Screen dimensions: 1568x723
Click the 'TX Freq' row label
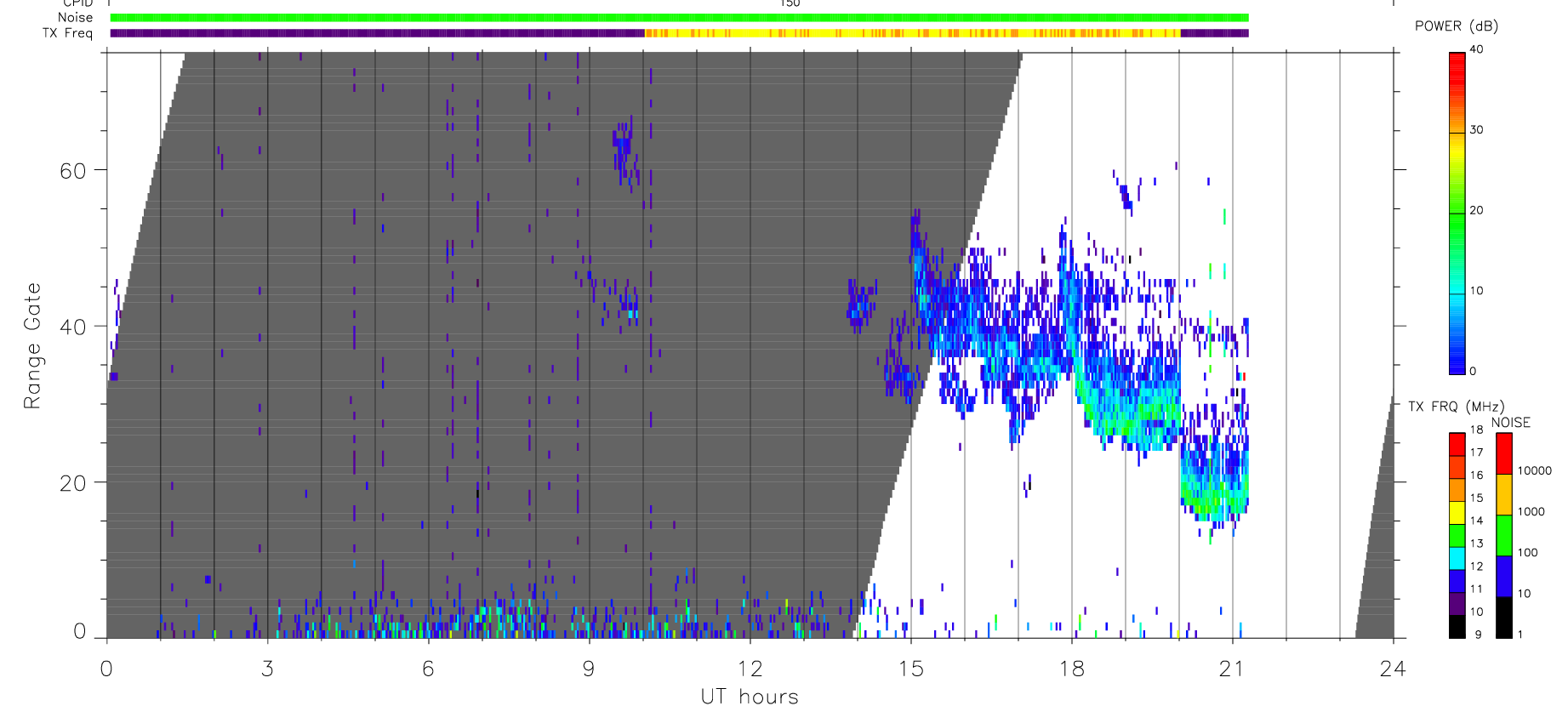coord(67,33)
